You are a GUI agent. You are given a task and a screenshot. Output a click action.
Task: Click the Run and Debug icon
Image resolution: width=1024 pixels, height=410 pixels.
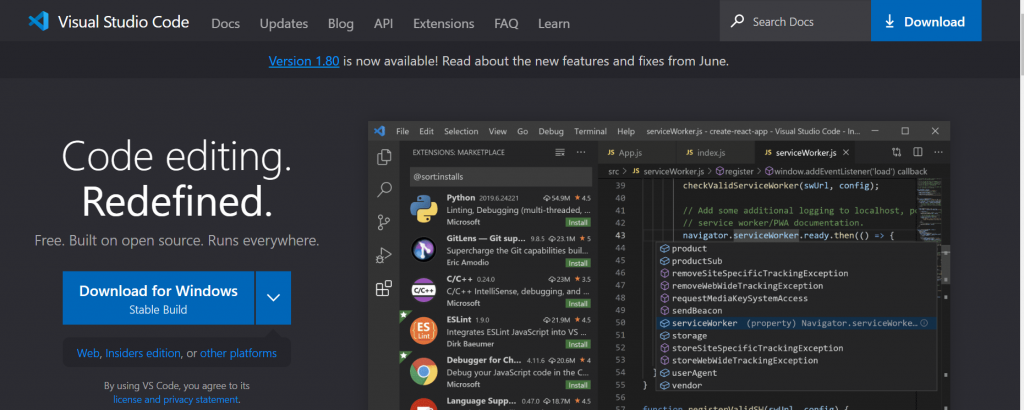click(384, 255)
